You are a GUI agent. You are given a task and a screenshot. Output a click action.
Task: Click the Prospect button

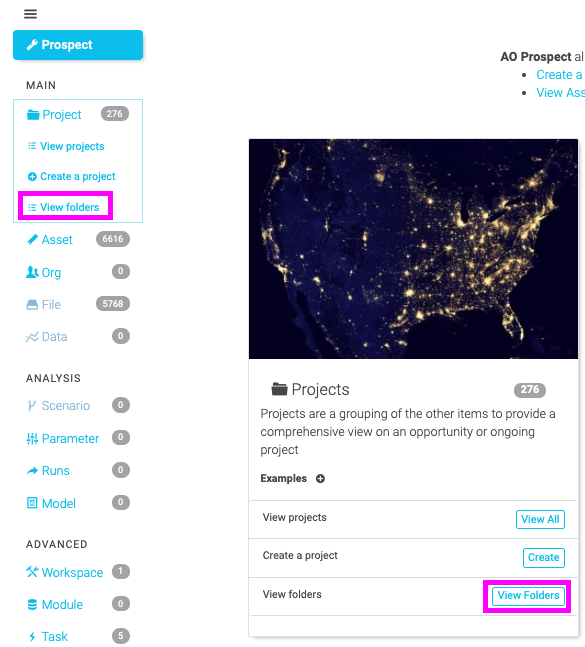pyautogui.click(x=78, y=45)
